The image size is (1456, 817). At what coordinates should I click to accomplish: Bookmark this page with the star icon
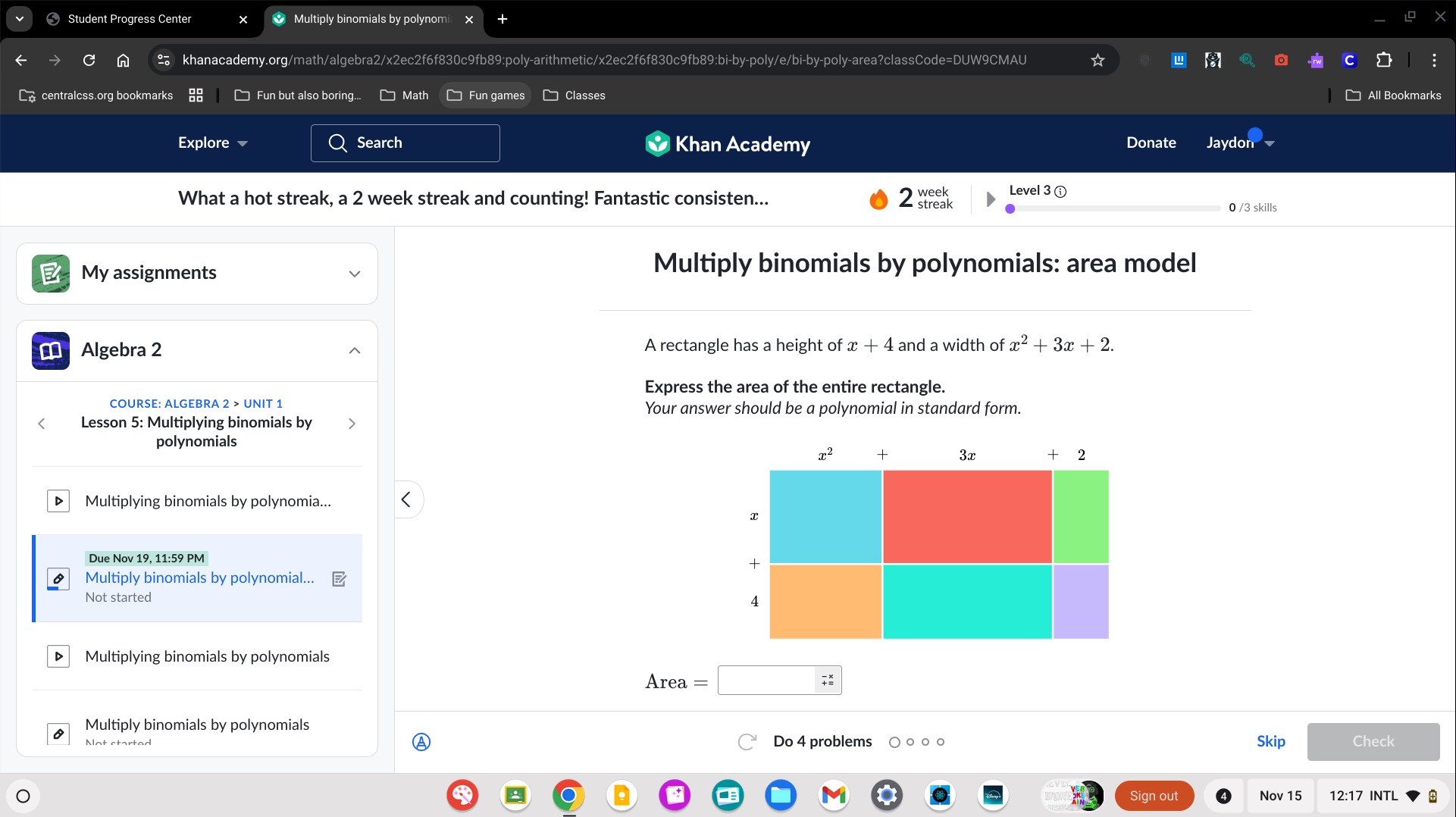pos(1097,60)
